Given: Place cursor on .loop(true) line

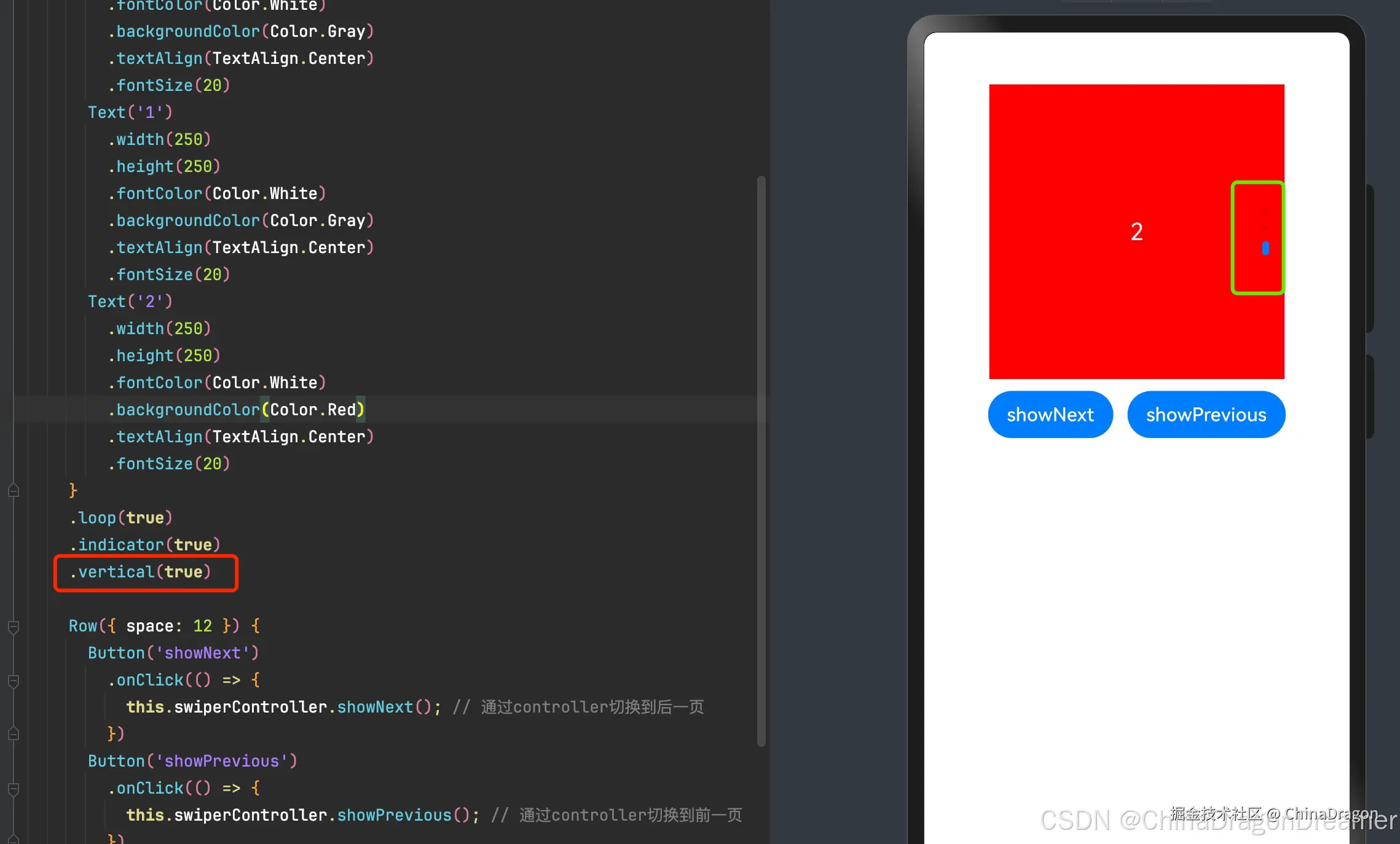Looking at the screenshot, I should 121,518.
